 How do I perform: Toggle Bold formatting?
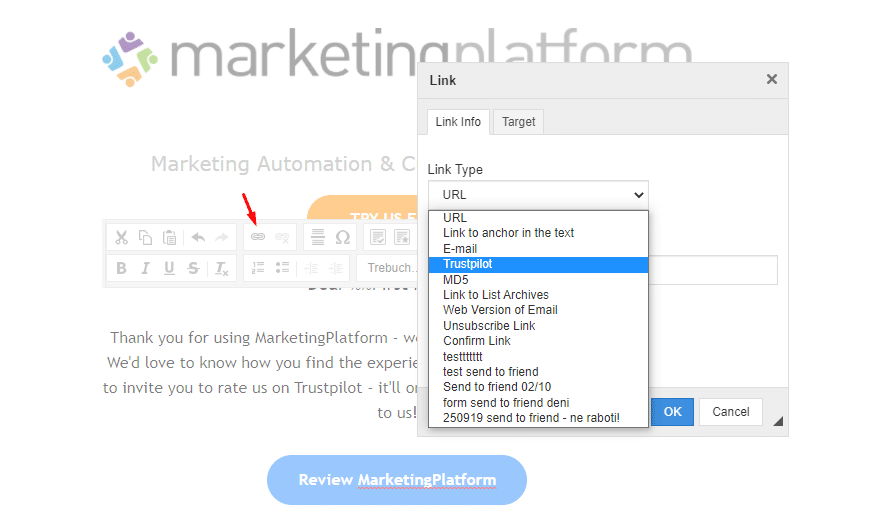click(x=121, y=268)
